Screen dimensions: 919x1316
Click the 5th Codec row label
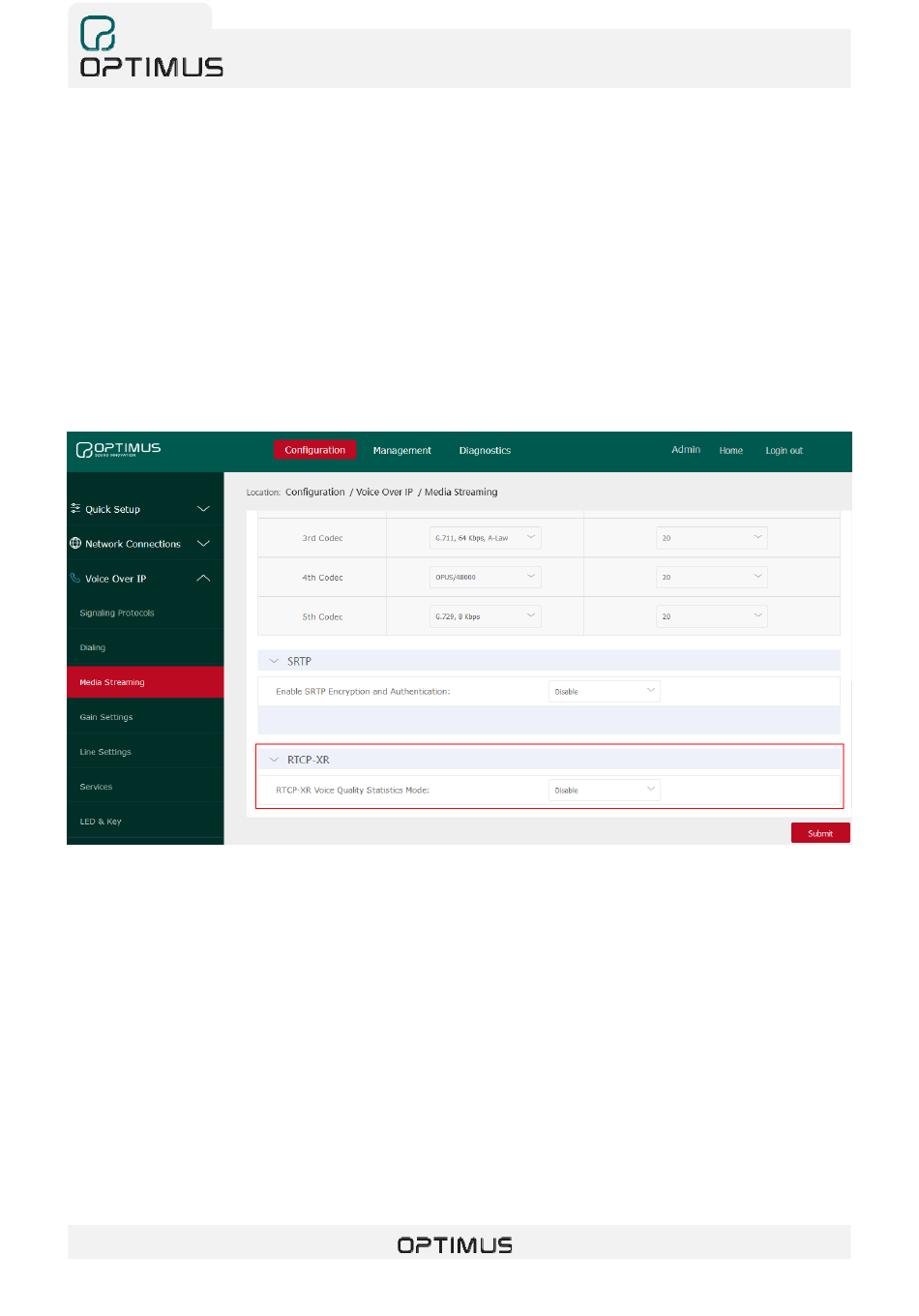(322, 616)
